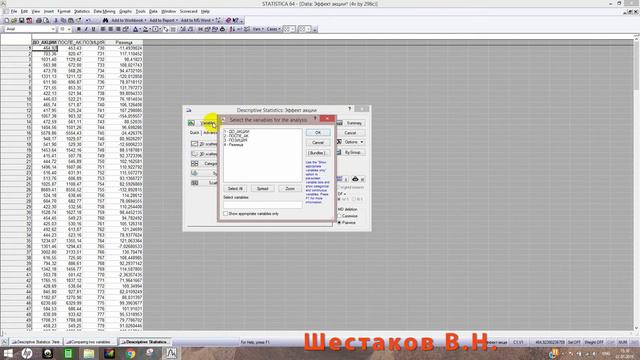Click the ДО_АКЦИИ column header
This screenshot has width=640, height=360.
(x=44, y=42)
